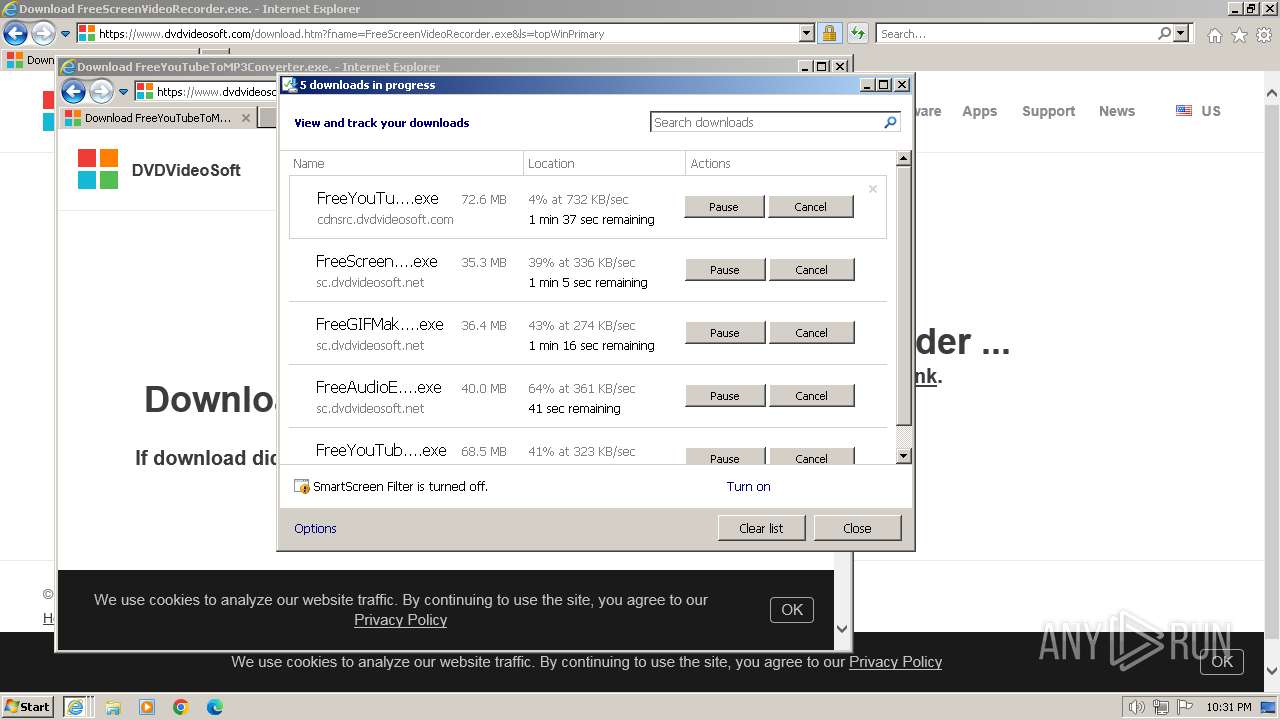Open media player taskbar icon
Image resolution: width=1280 pixels, height=720 pixels.
tap(147, 707)
